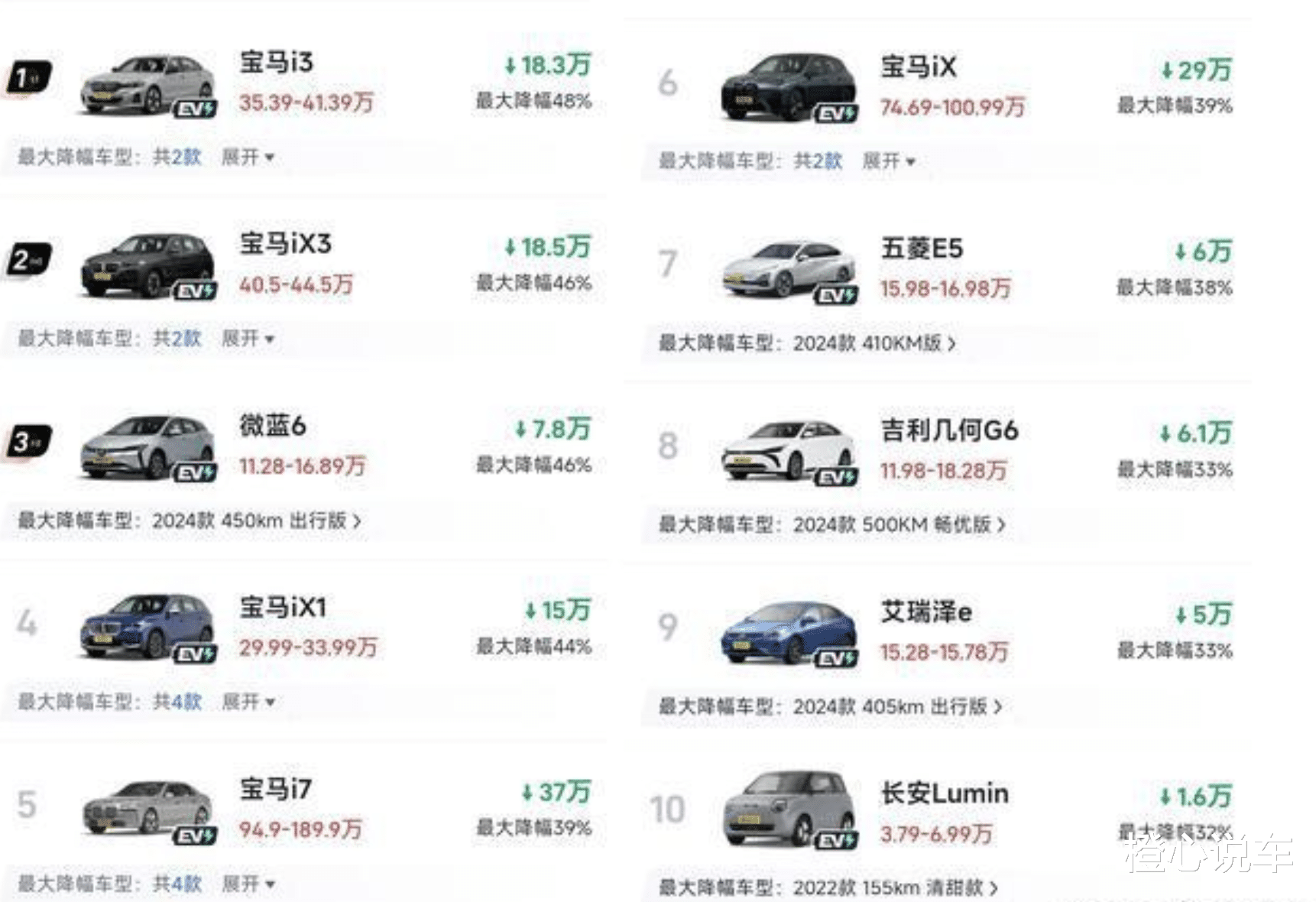The image size is (1316, 902).
Task: Expand 宝马iX3 max-discount models list
Action: (x=248, y=339)
